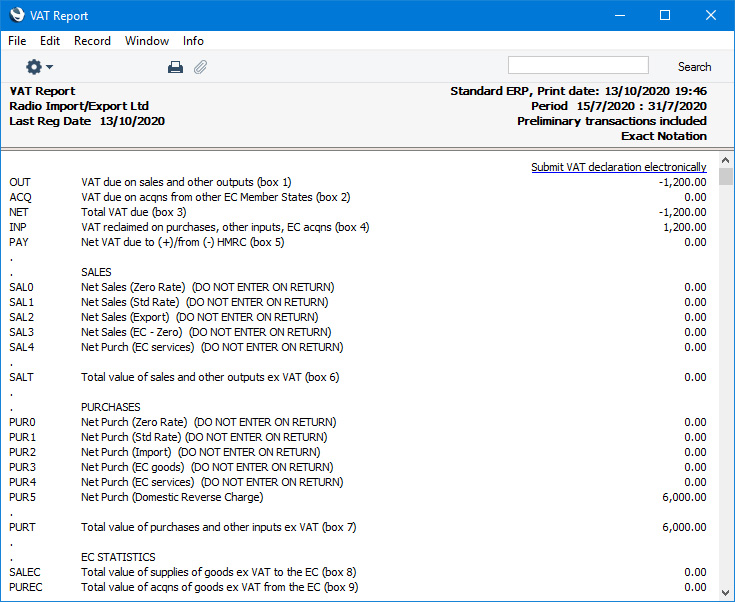The height and width of the screenshot is (602, 735).
Task: Open the Record menu
Action: (x=92, y=41)
